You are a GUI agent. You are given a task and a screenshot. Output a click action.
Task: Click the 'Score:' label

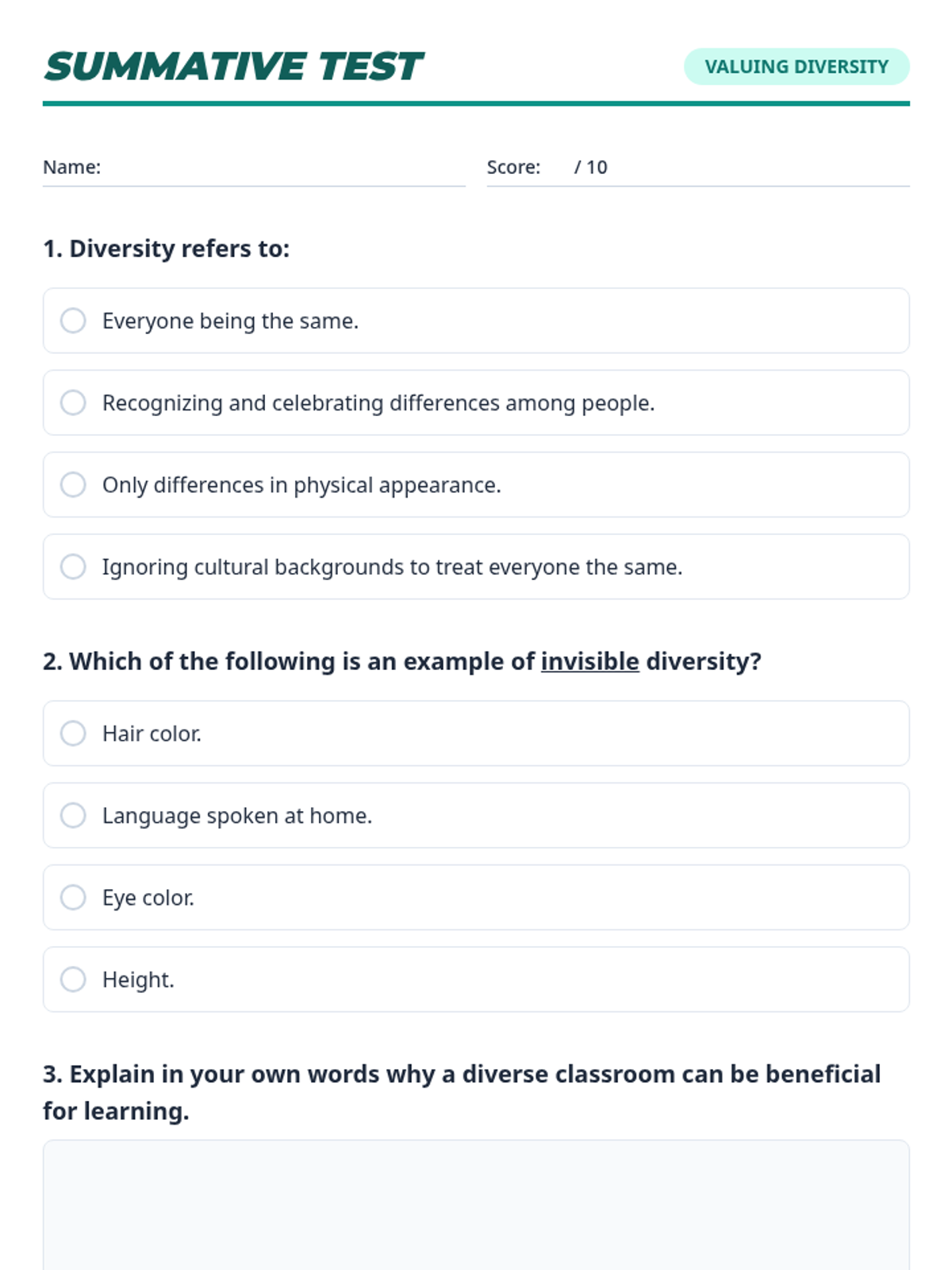513,167
